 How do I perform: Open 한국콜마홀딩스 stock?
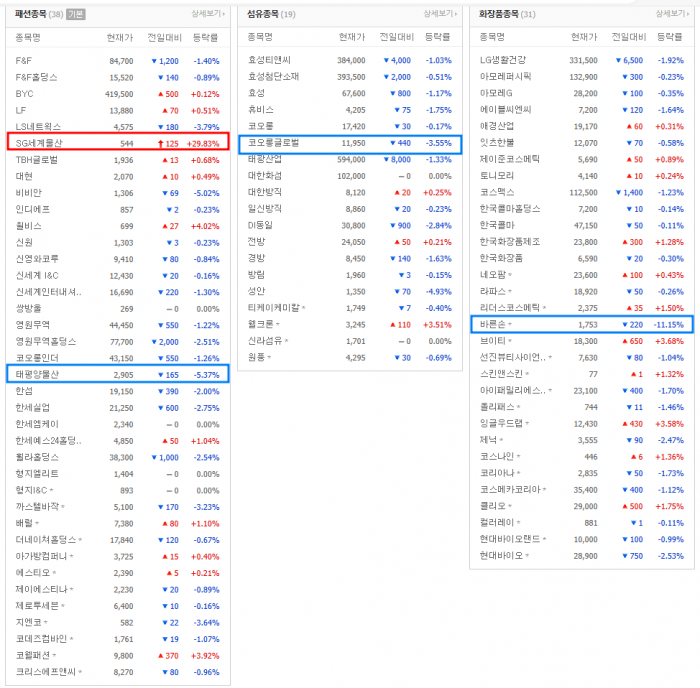pos(510,208)
